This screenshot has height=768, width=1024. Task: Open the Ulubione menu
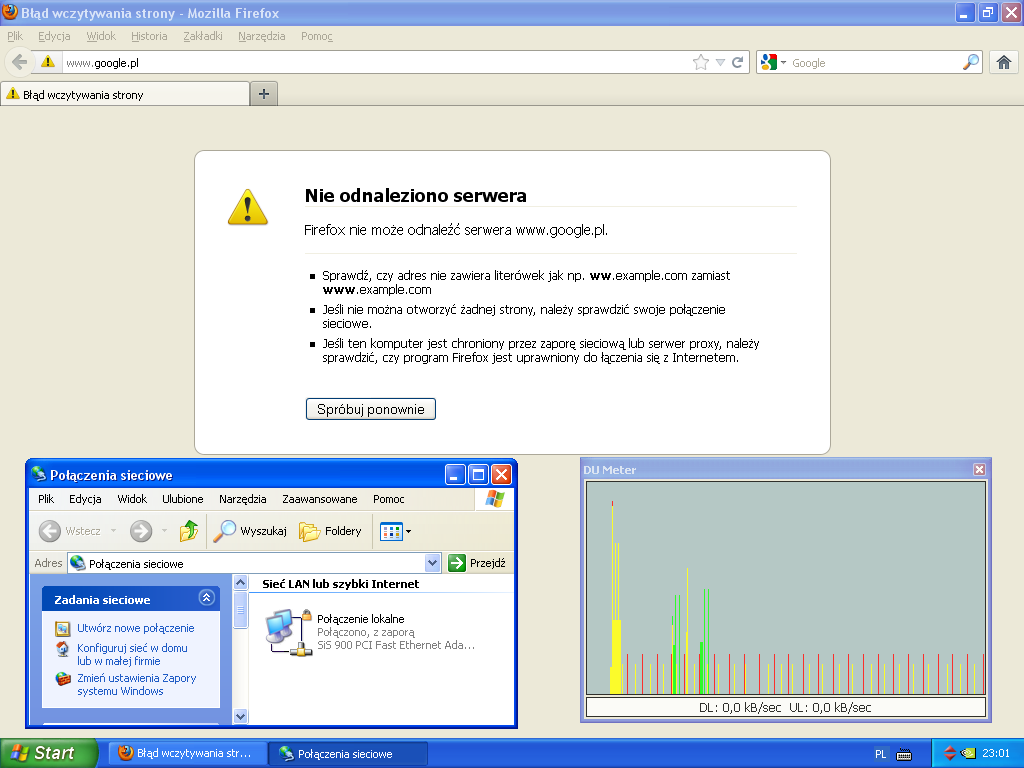pyautogui.click(x=182, y=499)
